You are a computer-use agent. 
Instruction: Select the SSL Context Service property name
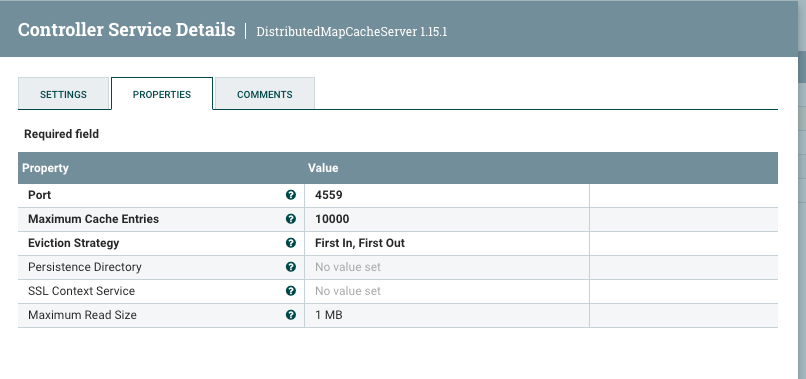click(x=81, y=291)
